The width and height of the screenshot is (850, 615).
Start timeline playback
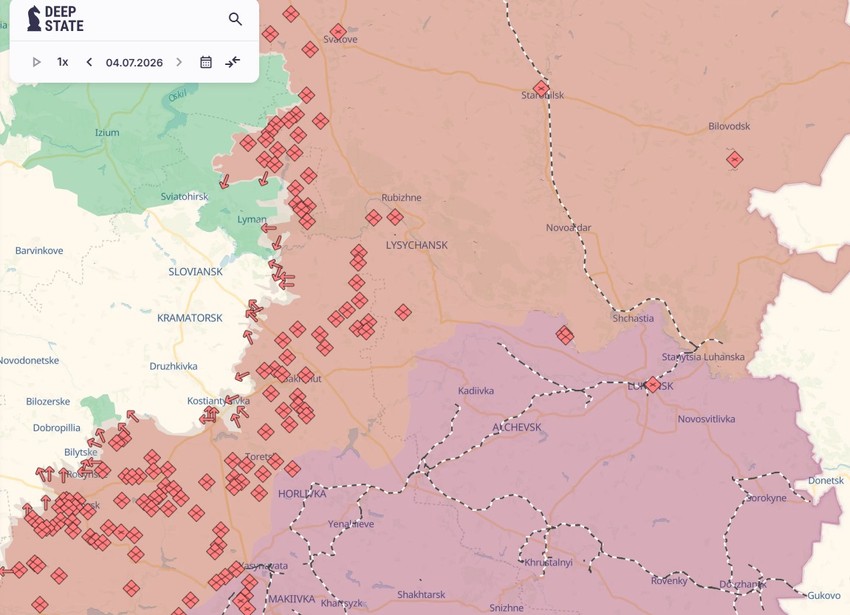[36, 62]
